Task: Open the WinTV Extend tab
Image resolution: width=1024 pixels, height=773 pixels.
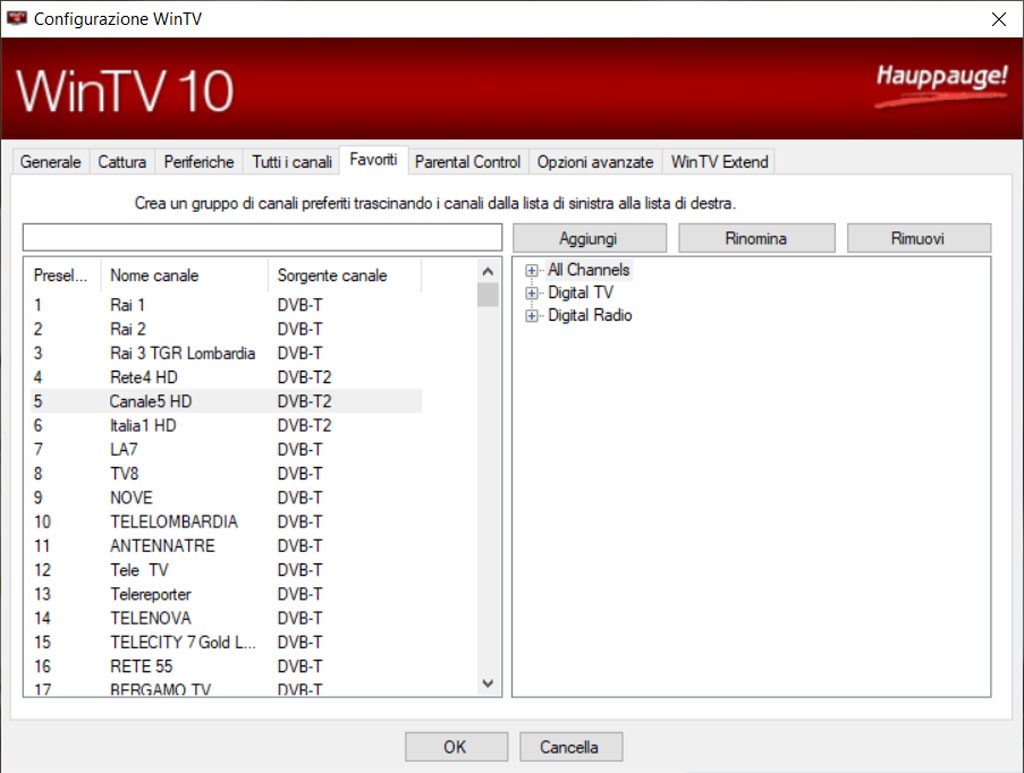Action: [719, 162]
